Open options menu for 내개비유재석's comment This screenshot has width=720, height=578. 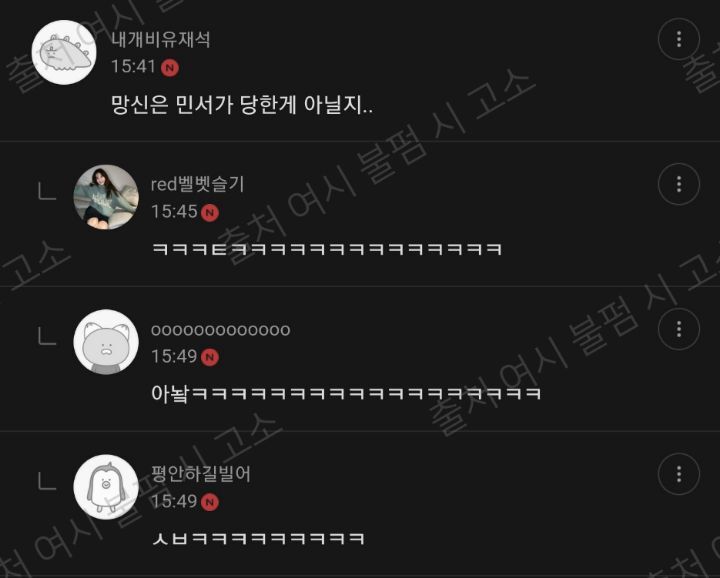pos(679,39)
